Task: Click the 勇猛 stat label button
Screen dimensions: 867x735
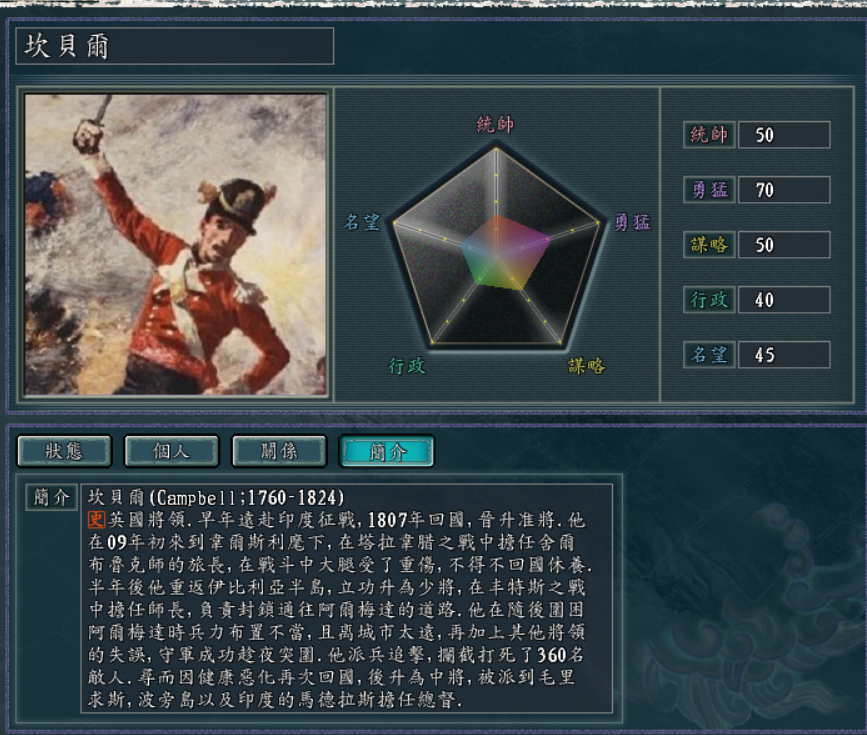Action: (x=709, y=190)
